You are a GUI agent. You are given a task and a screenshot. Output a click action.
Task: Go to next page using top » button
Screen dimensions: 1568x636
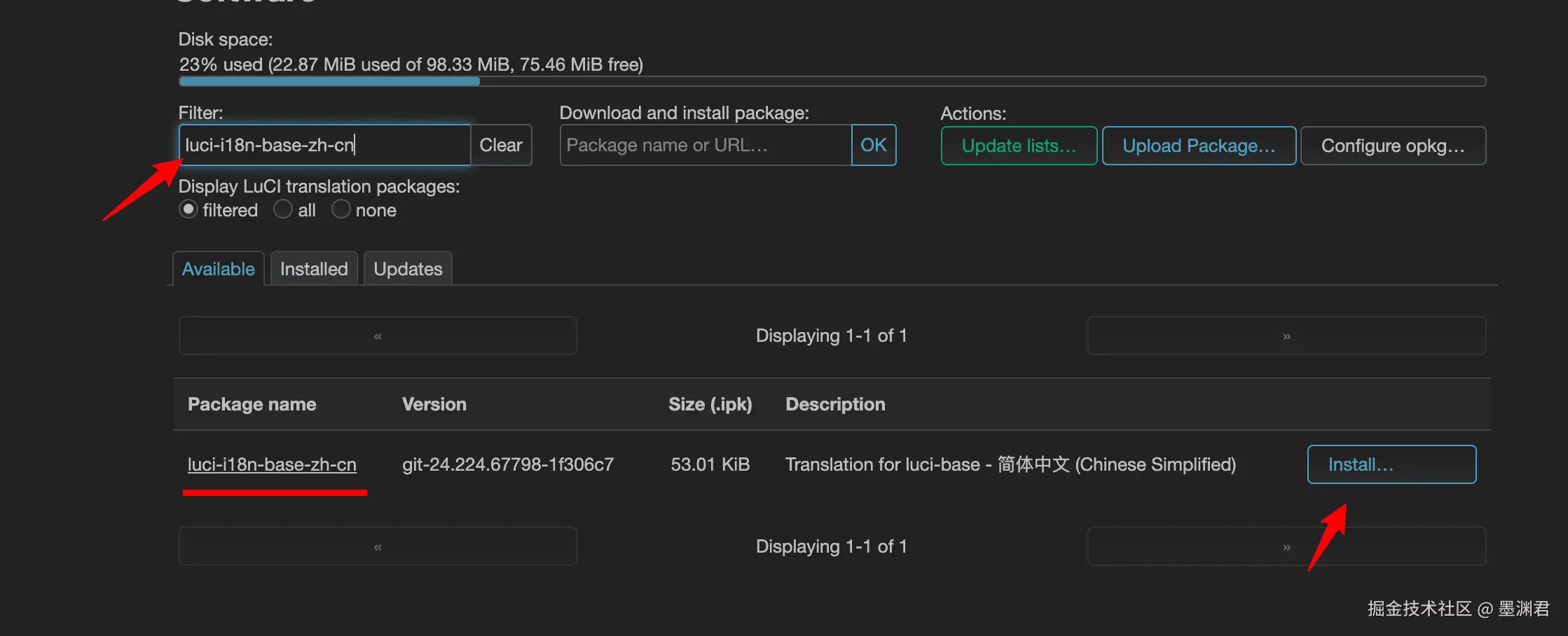[x=1286, y=336]
